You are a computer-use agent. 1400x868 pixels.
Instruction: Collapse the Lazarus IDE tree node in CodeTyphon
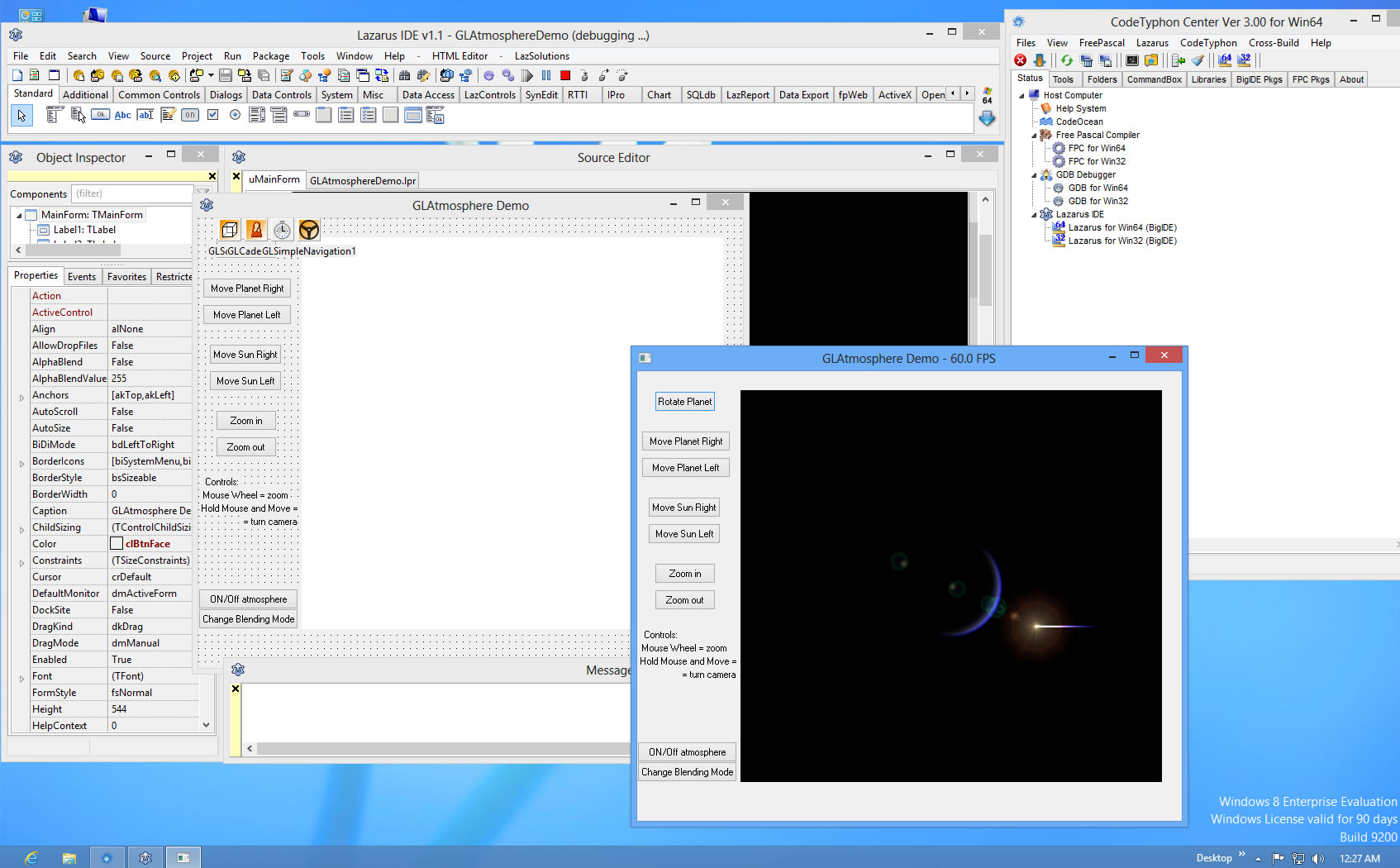pyautogui.click(x=1034, y=215)
